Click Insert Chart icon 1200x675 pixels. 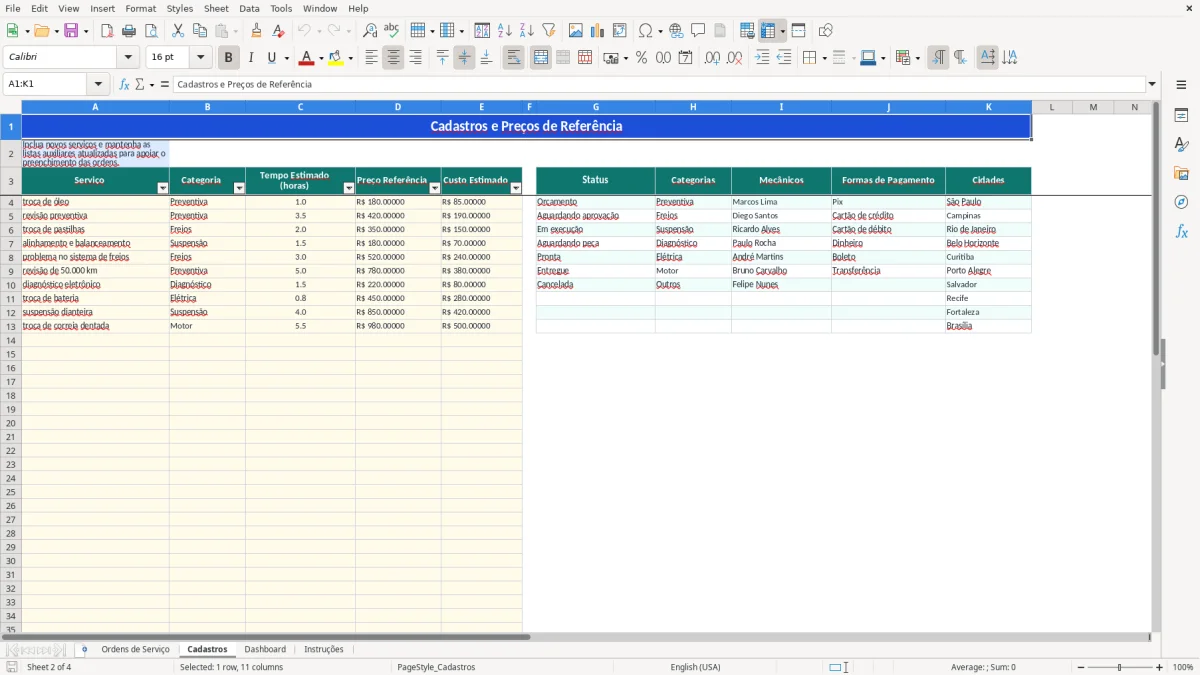(x=598, y=31)
